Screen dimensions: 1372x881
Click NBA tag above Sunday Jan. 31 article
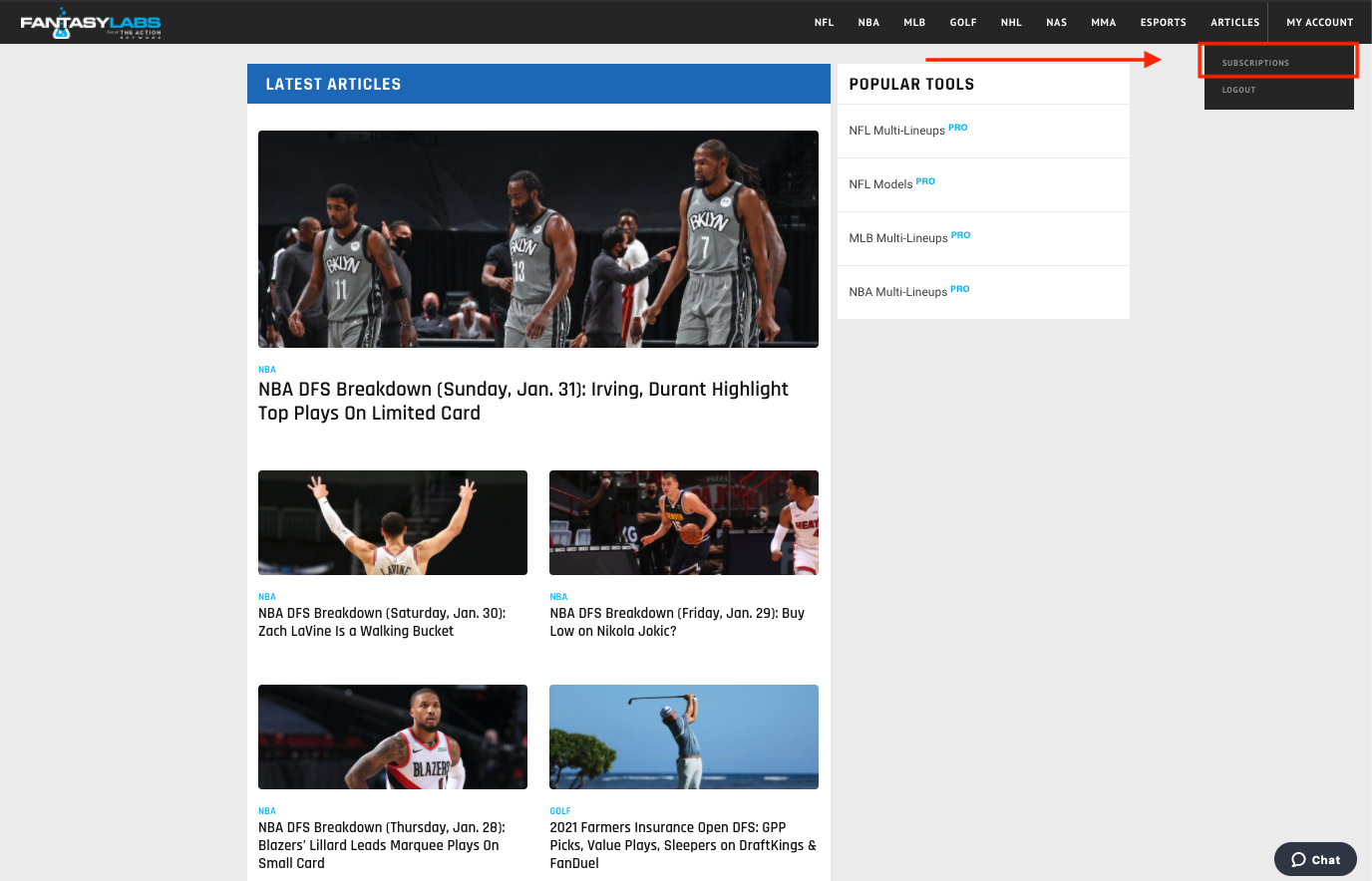pos(267,370)
